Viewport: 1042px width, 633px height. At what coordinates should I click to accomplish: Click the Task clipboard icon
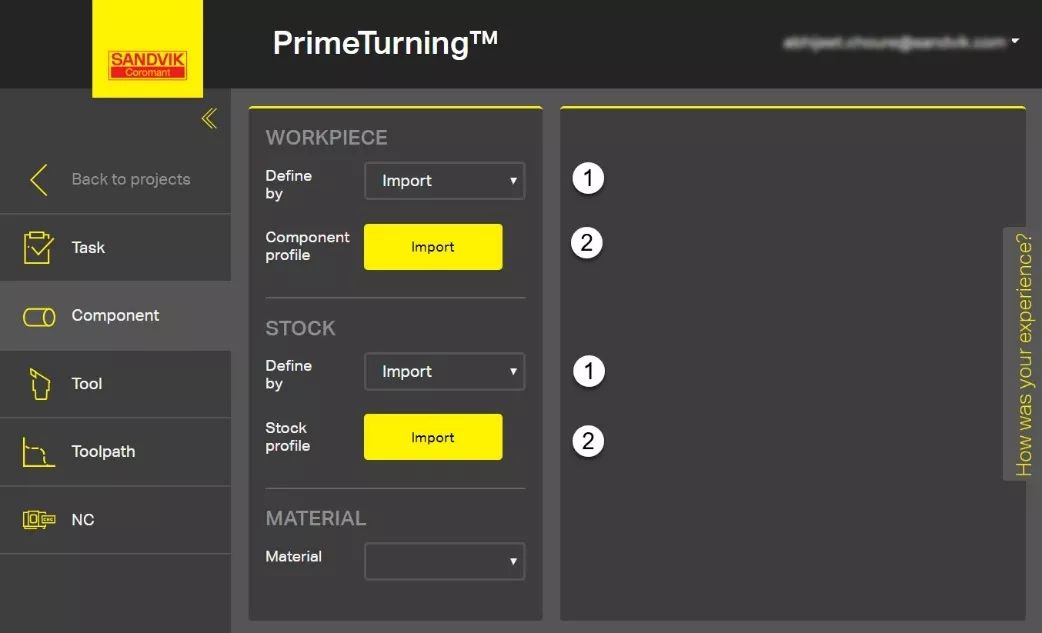(38, 248)
